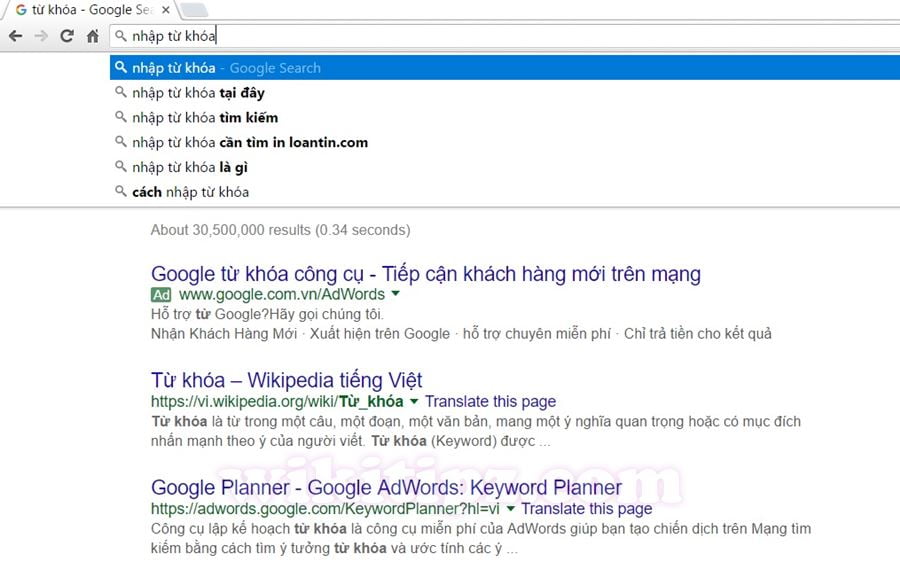Expand dropdown arrow beside the Wikipedia URL
This screenshot has height=569, width=900.
click(x=414, y=401)
